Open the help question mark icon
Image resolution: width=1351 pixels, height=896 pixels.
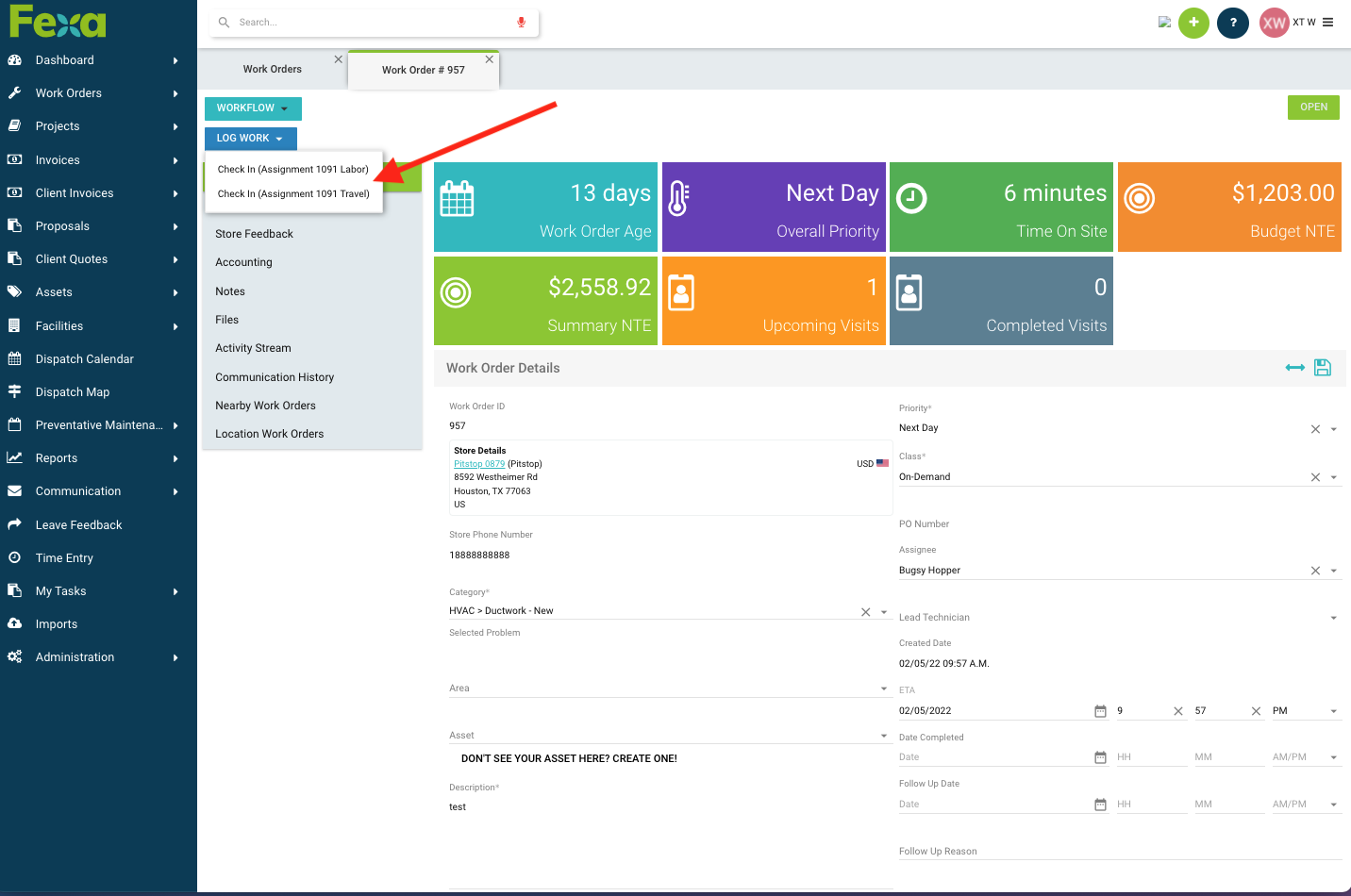[x=1232, y=23]
